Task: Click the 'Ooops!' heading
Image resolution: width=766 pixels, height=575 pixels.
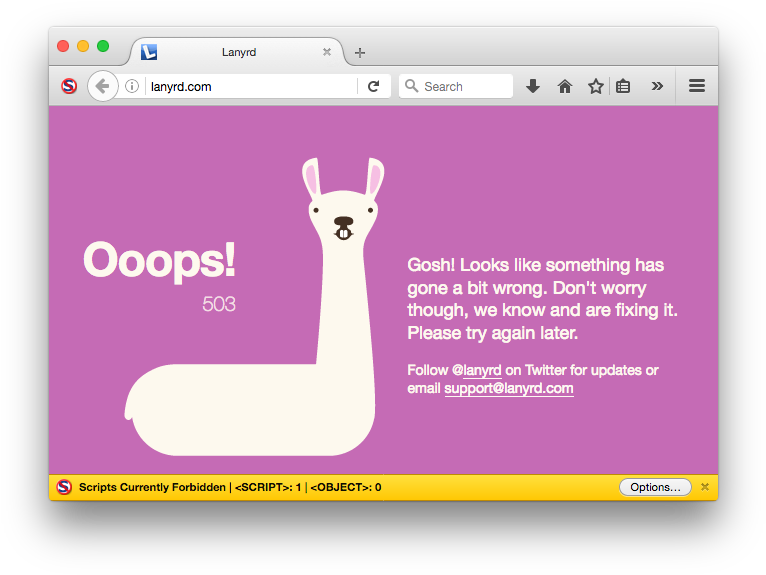Action: (159, 261)
